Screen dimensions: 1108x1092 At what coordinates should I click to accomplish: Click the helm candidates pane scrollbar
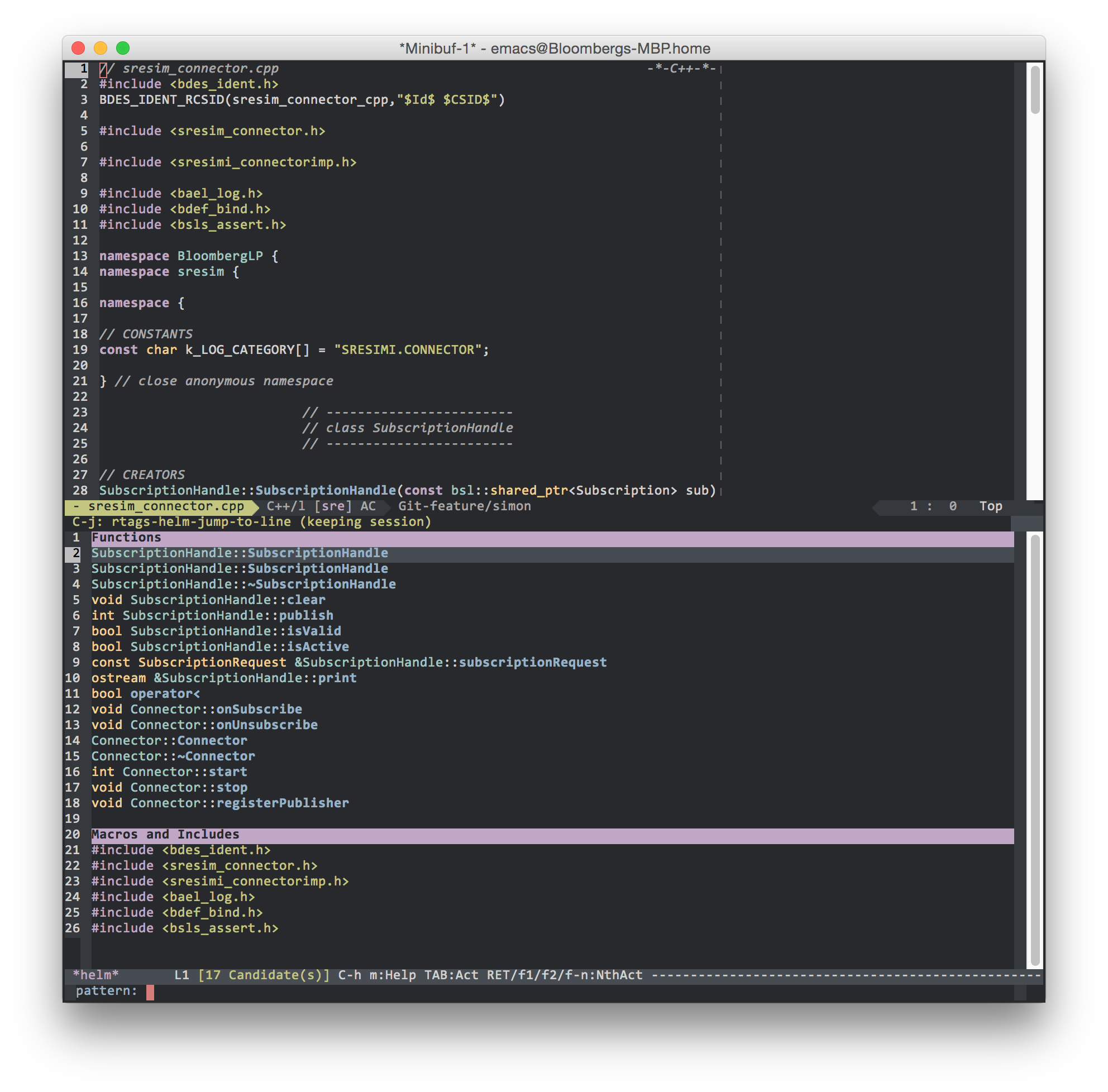pyautogui.click(x=1035, y=750)
